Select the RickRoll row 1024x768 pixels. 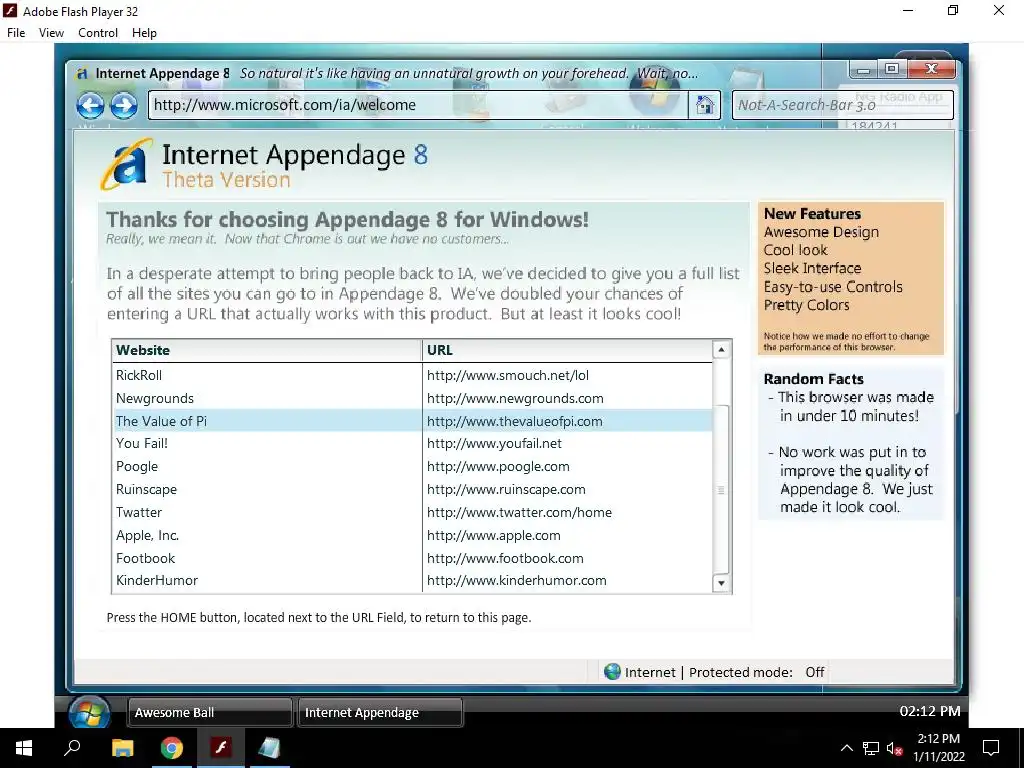tap(412, 376)
